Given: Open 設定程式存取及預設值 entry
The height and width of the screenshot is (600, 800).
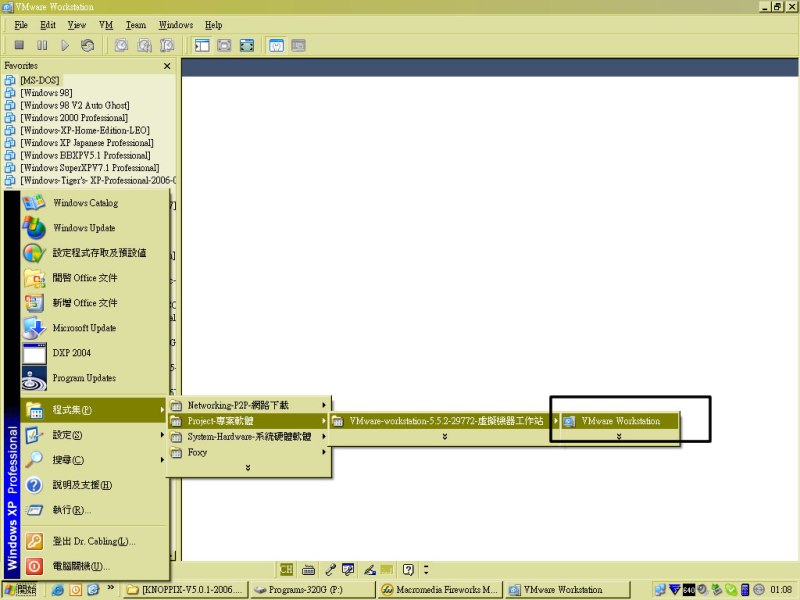Looking at the screenshot, I should tap(95, 253).
